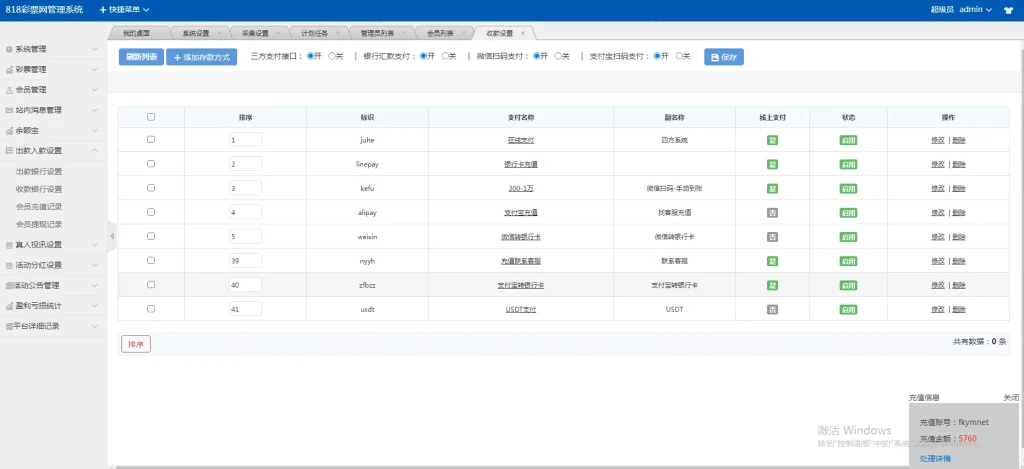Click the sort order field showing 39
1024x469 pixels.
[245, 261]
